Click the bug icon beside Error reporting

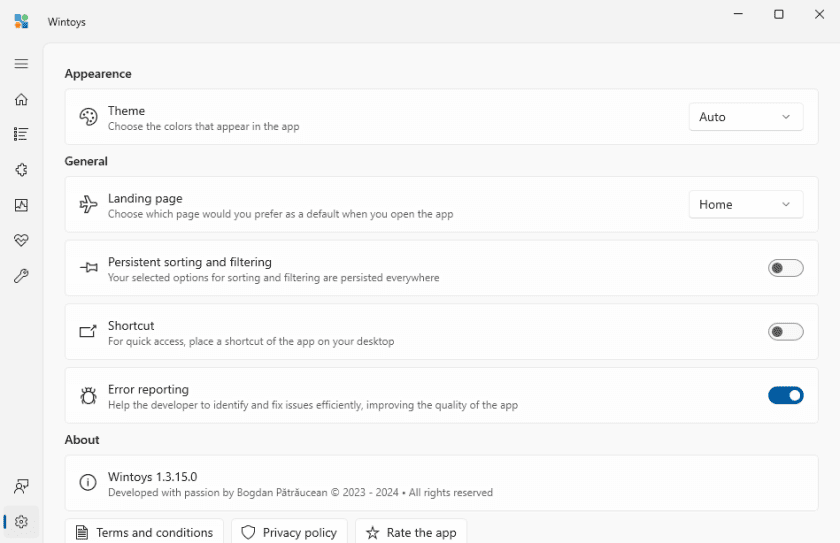click(88, 395)
